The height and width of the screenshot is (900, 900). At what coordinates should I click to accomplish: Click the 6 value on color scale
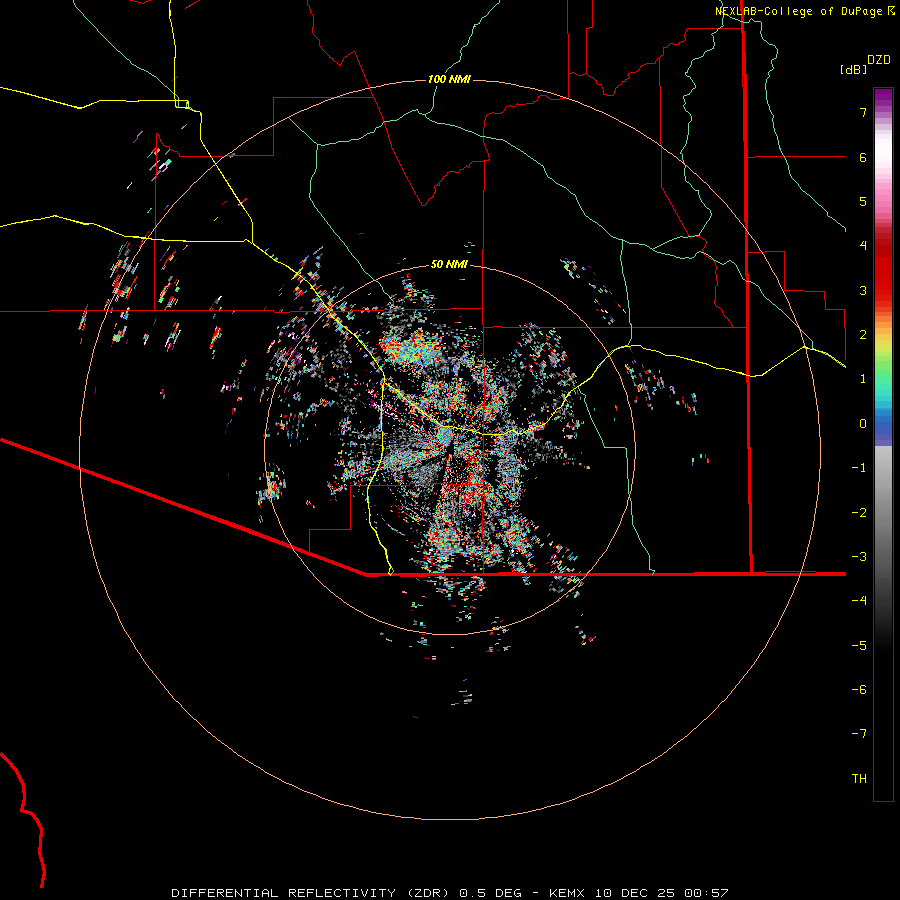(863, 157)
